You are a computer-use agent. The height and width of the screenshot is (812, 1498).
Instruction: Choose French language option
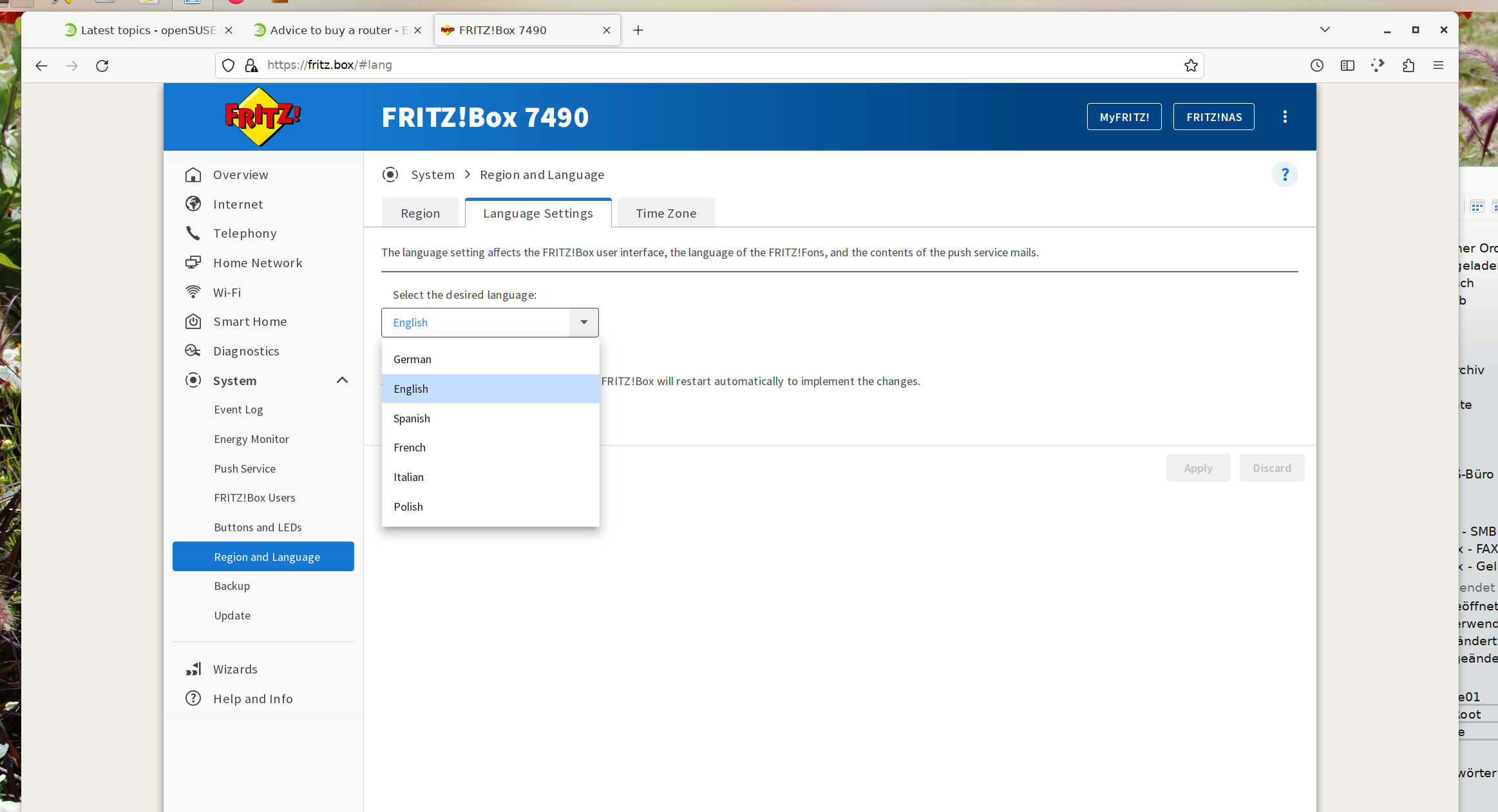[490, 448]
